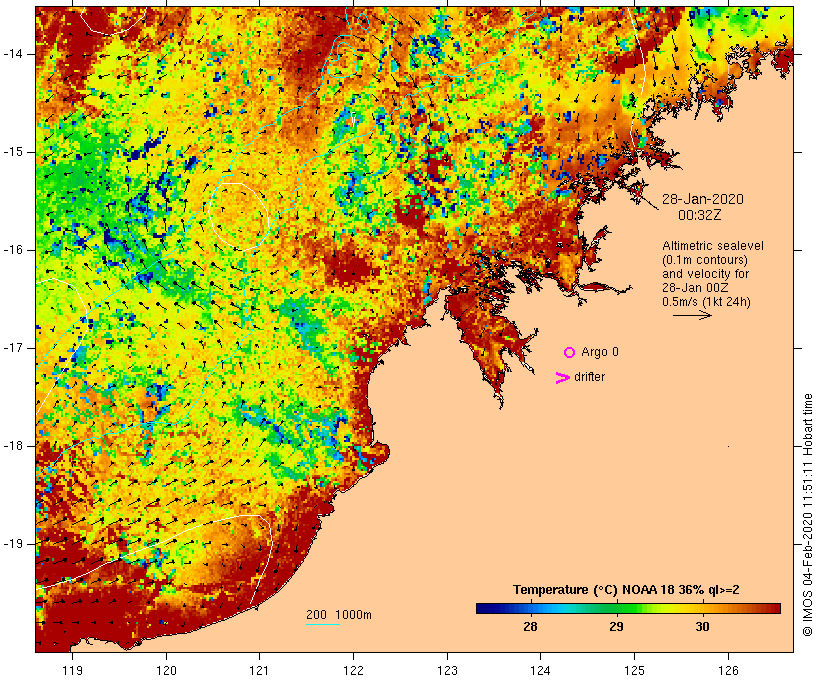Click the 'drifter' legend label
The image size is (820, 680).
click(589, 377)
